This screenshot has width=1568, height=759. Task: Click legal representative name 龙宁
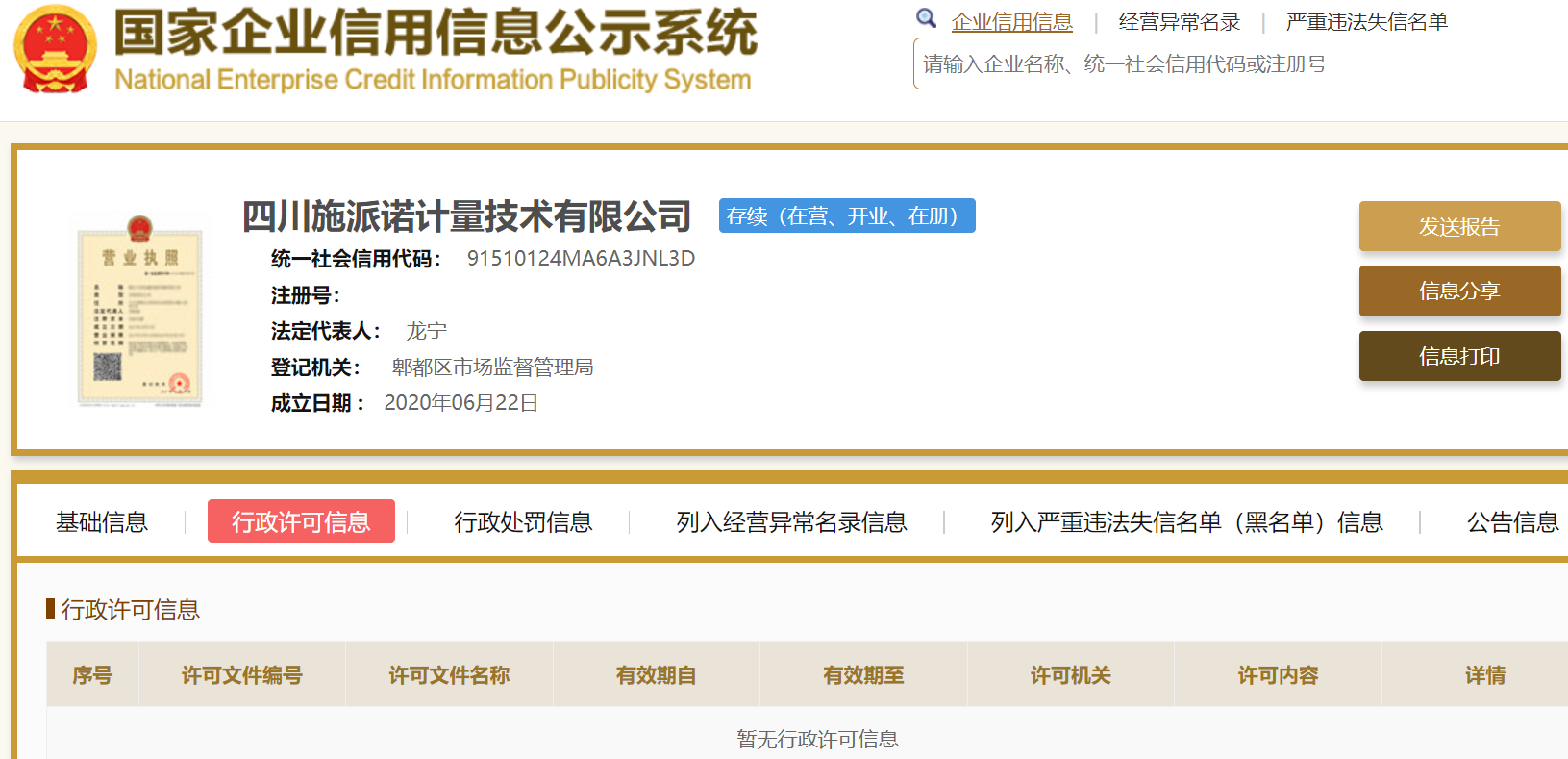tap(426, 331)
